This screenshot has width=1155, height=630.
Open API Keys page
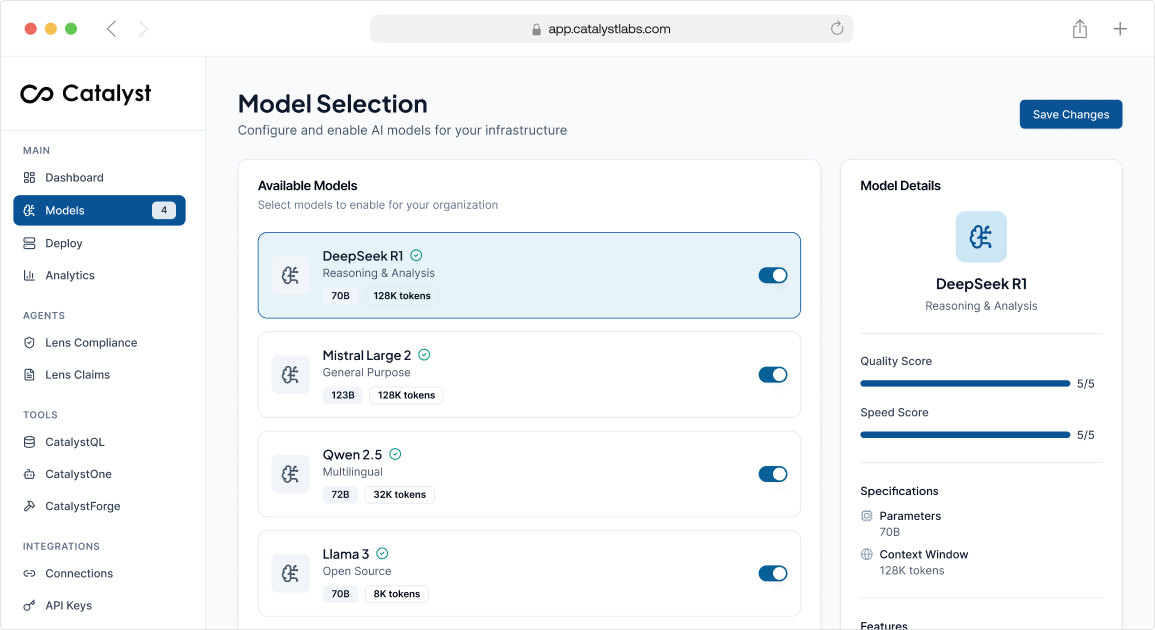pyautogui.click(x=99, y=606)
